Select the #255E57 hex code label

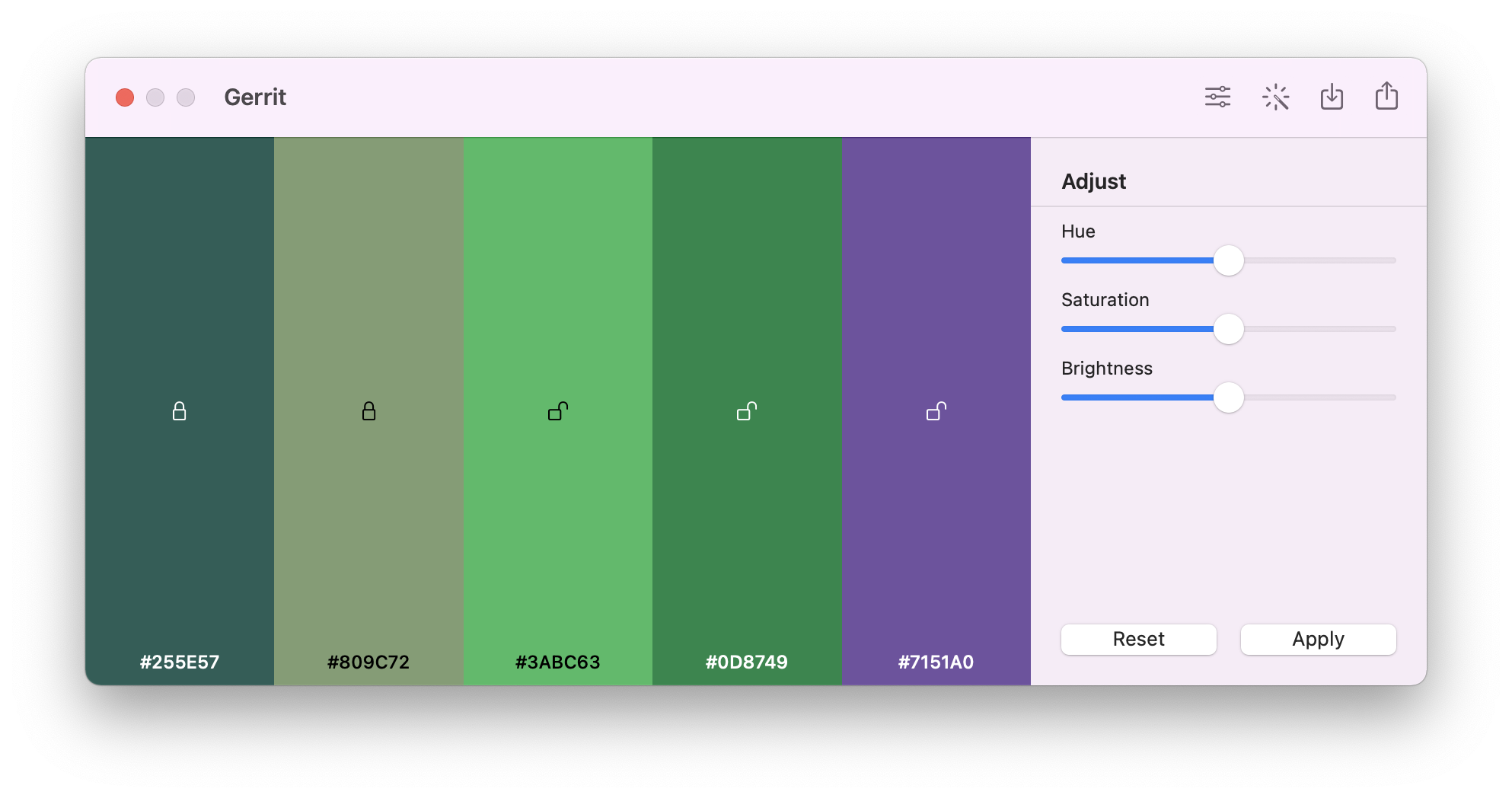pos(180,662)
